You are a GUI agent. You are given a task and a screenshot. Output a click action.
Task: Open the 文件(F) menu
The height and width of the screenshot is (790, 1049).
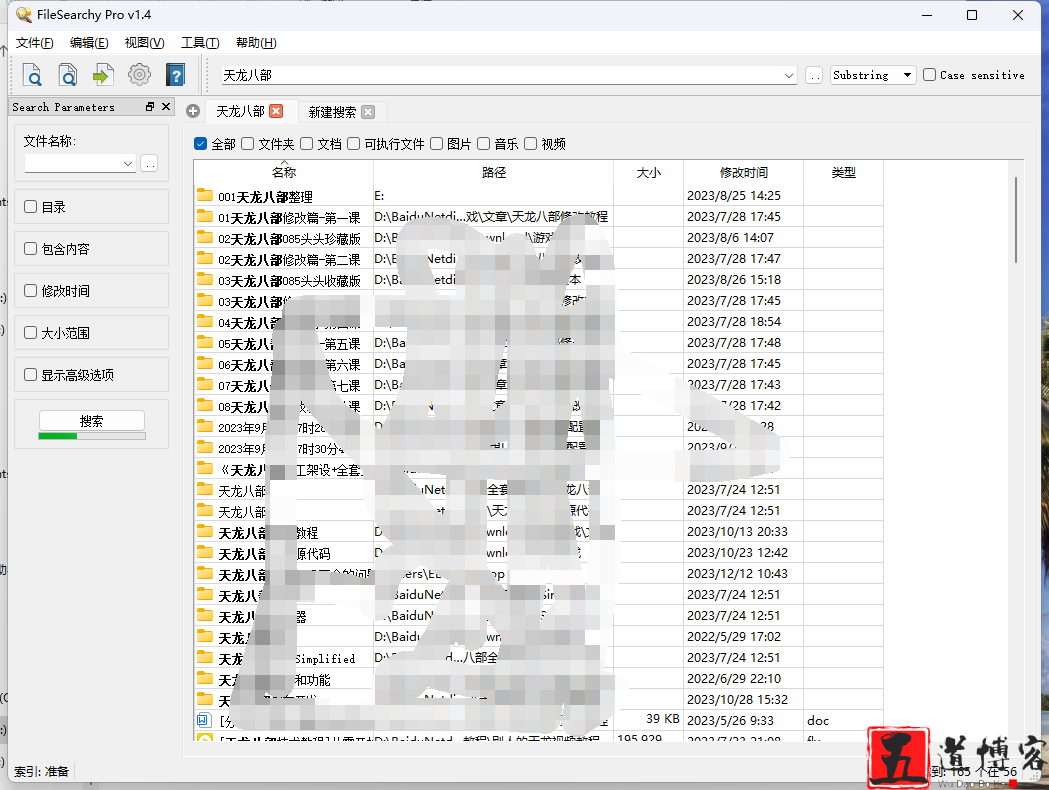[34, 43]
